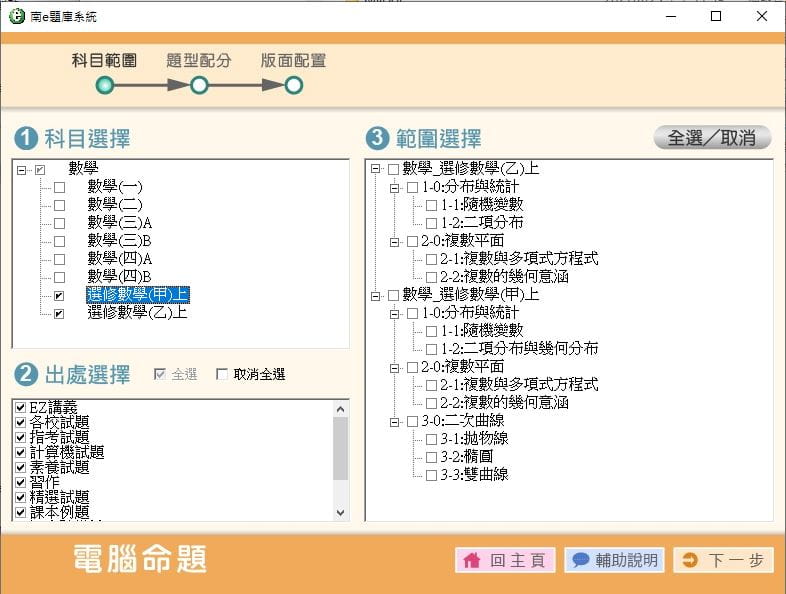Check the 數學(四)B checkbox

pos(60,277)
